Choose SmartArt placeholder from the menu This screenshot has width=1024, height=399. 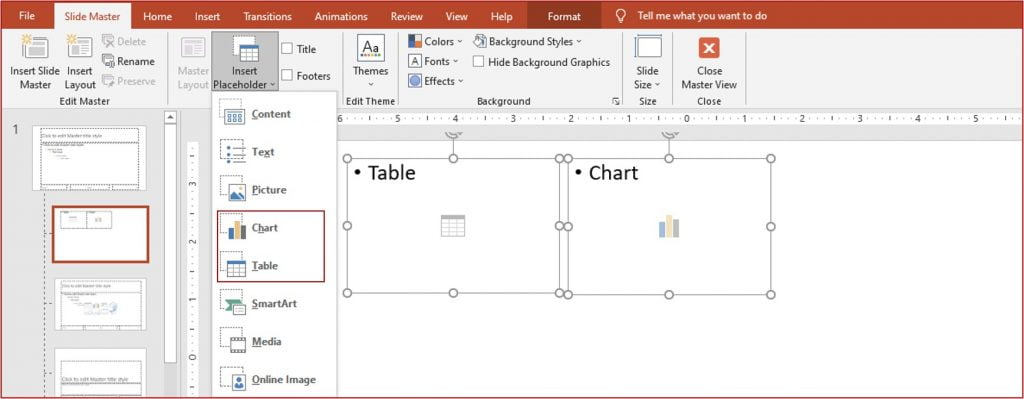274,304
